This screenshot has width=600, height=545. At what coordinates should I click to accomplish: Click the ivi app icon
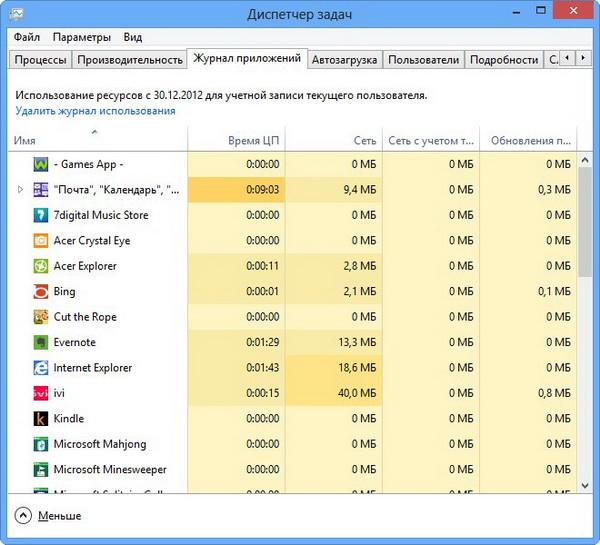coord(41,393)
